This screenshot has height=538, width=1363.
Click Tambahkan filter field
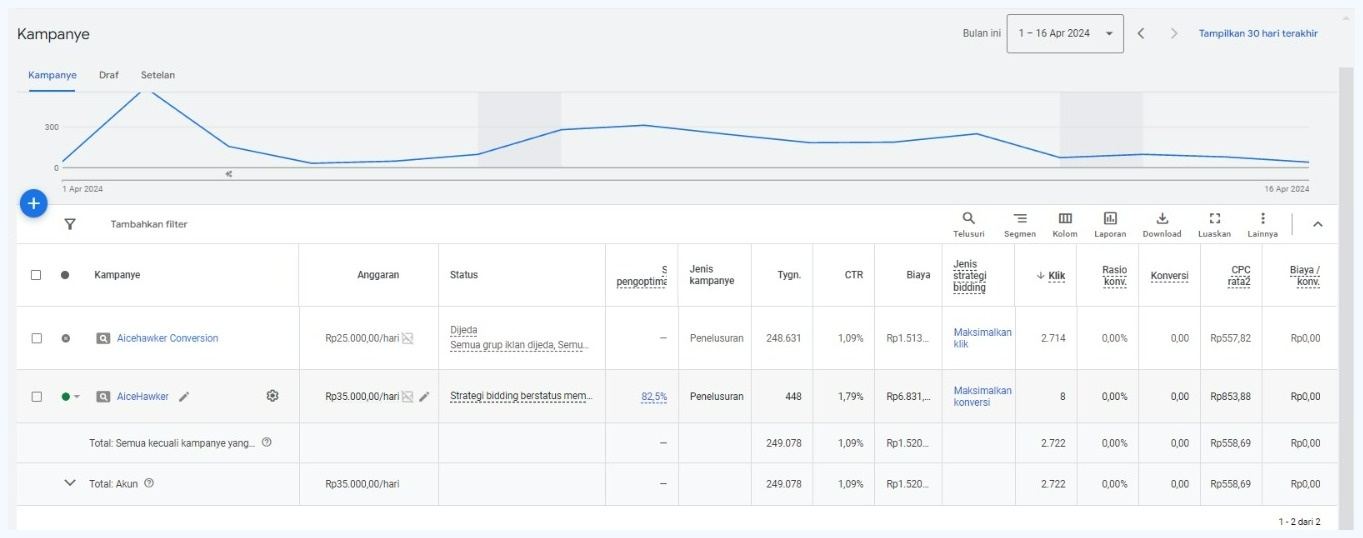pyautogui.click(x=149, y=224)
